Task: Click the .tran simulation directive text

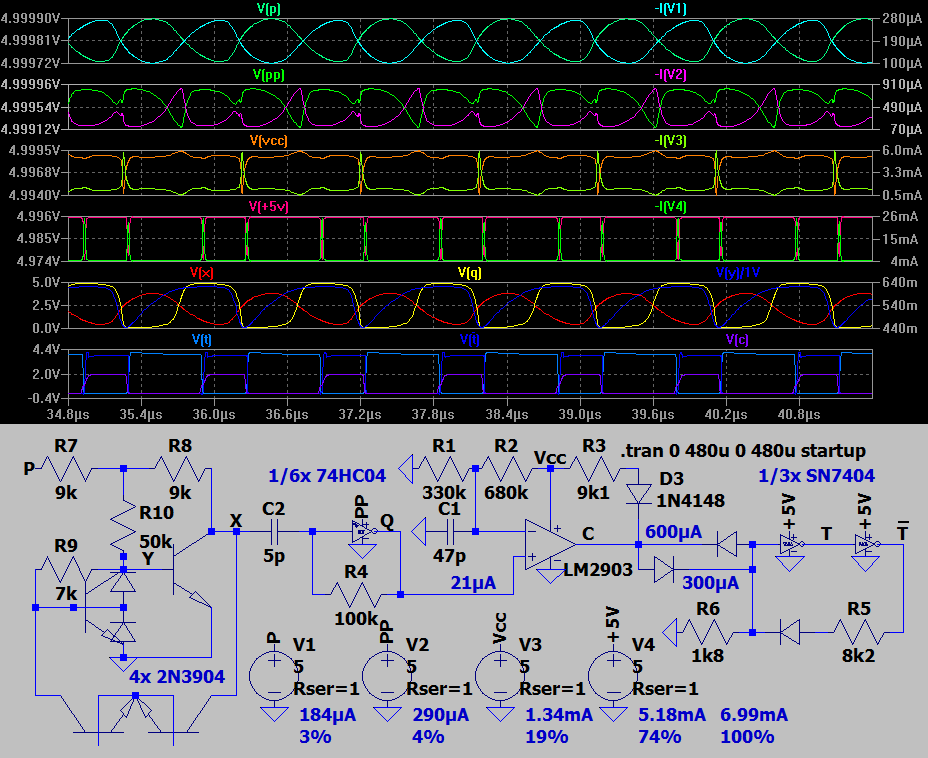Action: pos(744,450)
